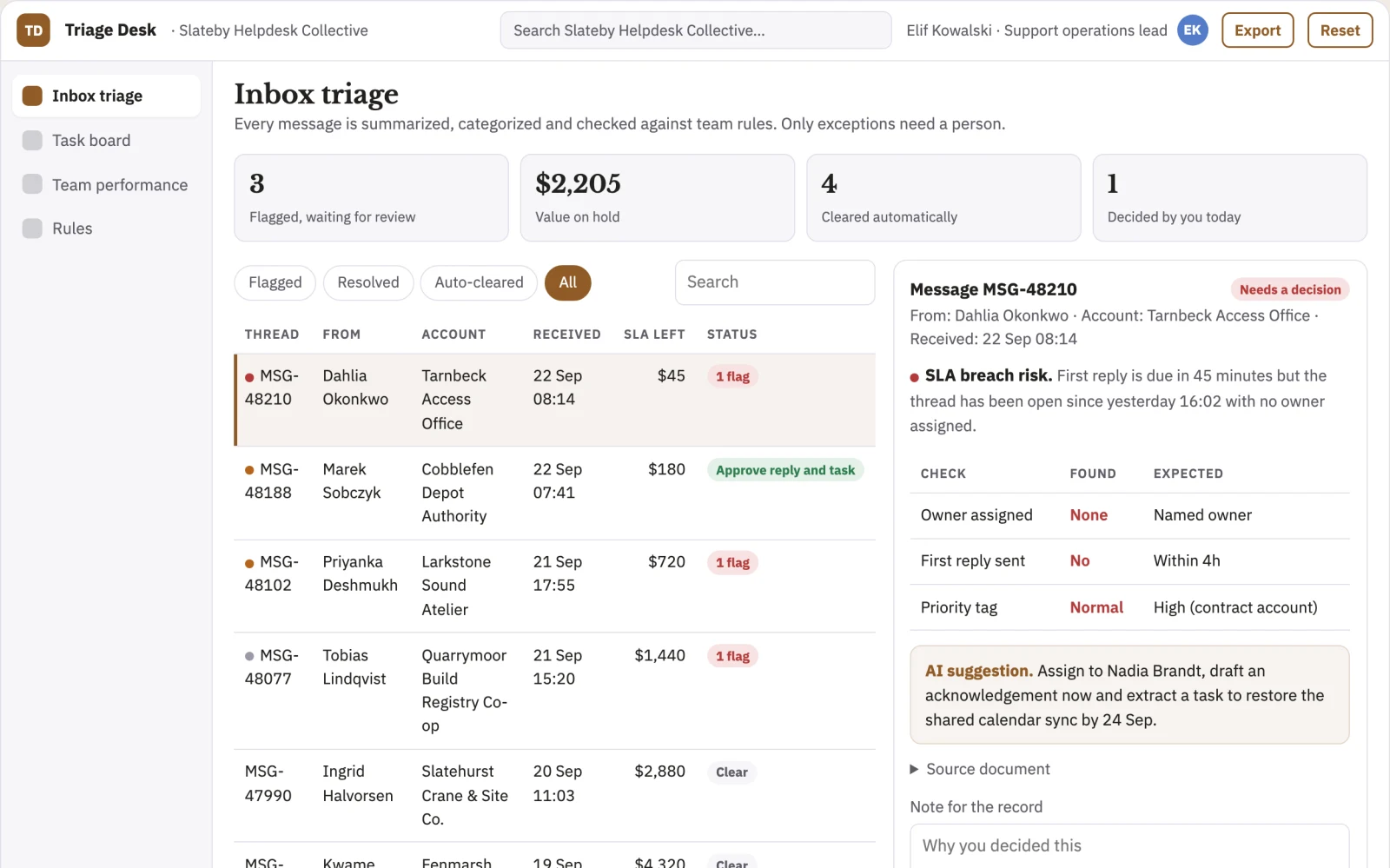The image size is (1390, 868).
Task: Click the TD Triage Desk logo icon
Action: [x=33, y=30]
